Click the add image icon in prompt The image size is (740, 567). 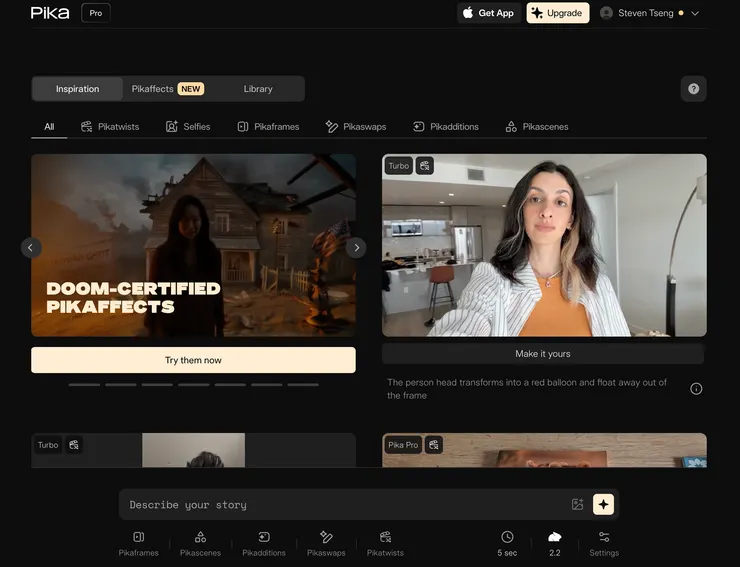coord(578,504)
